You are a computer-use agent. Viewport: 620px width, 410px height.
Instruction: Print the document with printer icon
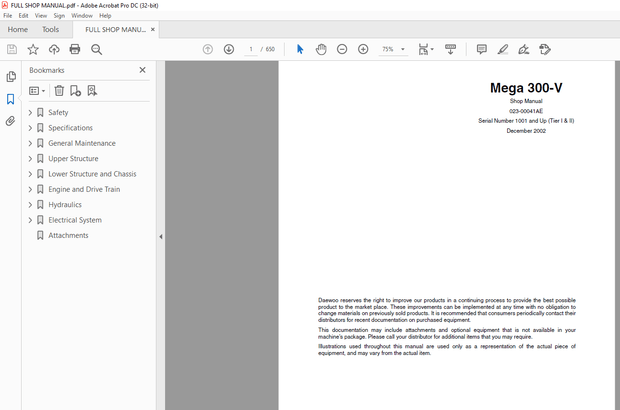[75, 49]
